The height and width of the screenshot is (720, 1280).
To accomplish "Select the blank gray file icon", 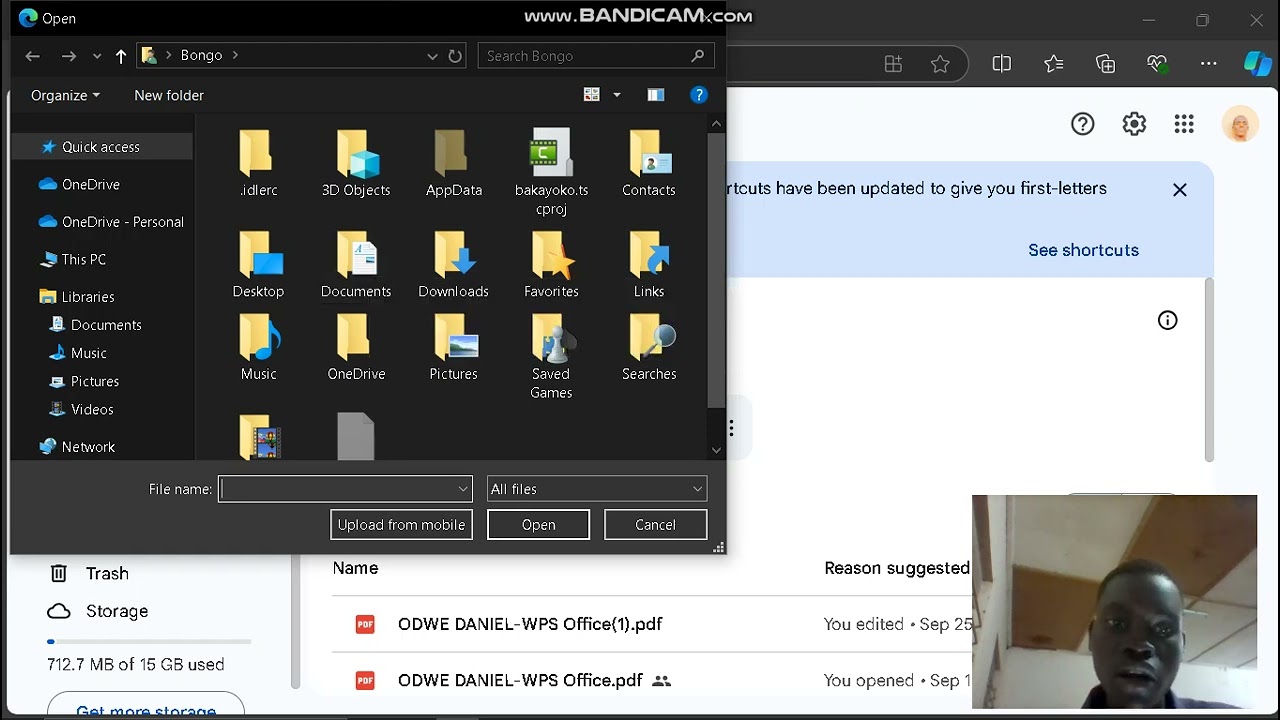I will pos(356,437).
